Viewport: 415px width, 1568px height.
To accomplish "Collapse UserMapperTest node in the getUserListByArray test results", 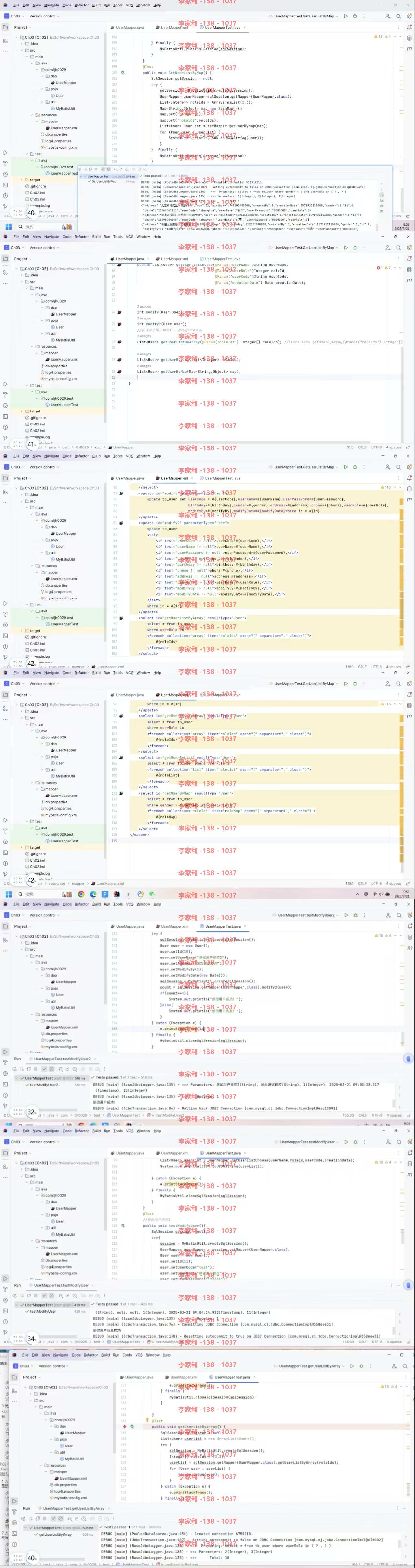I will [25, 1528].
